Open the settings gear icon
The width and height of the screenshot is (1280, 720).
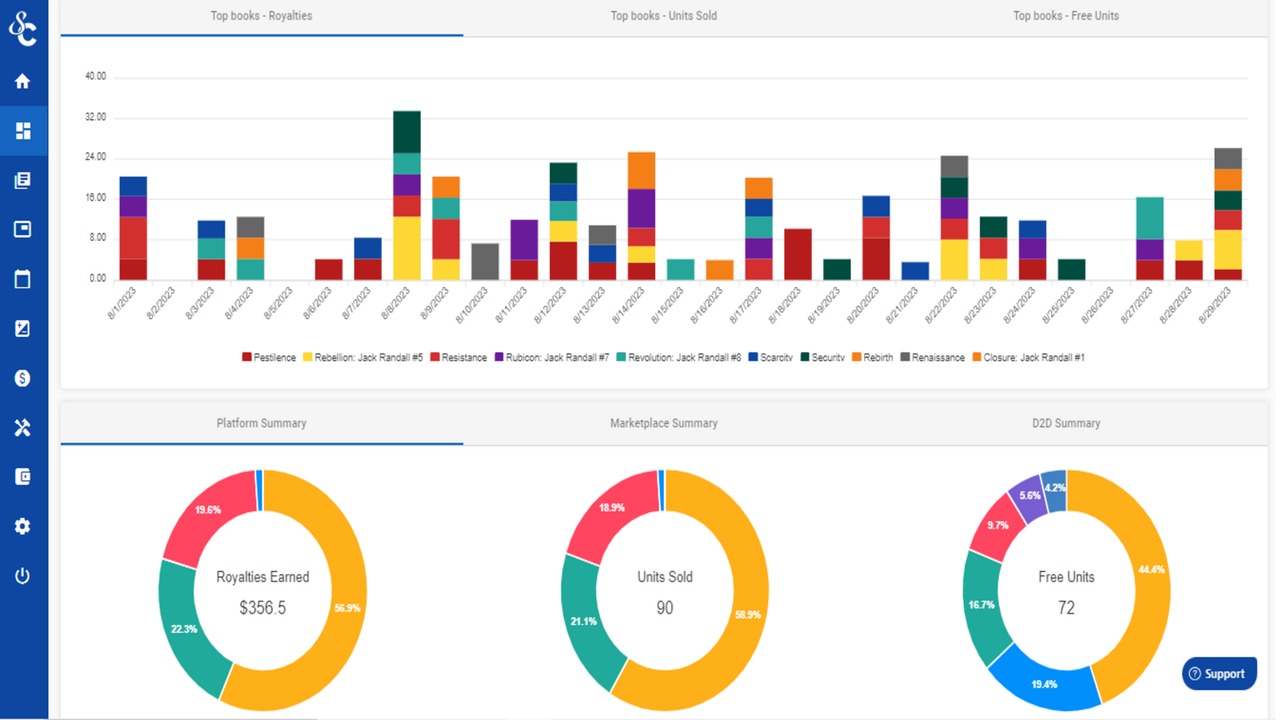[23, 526]
